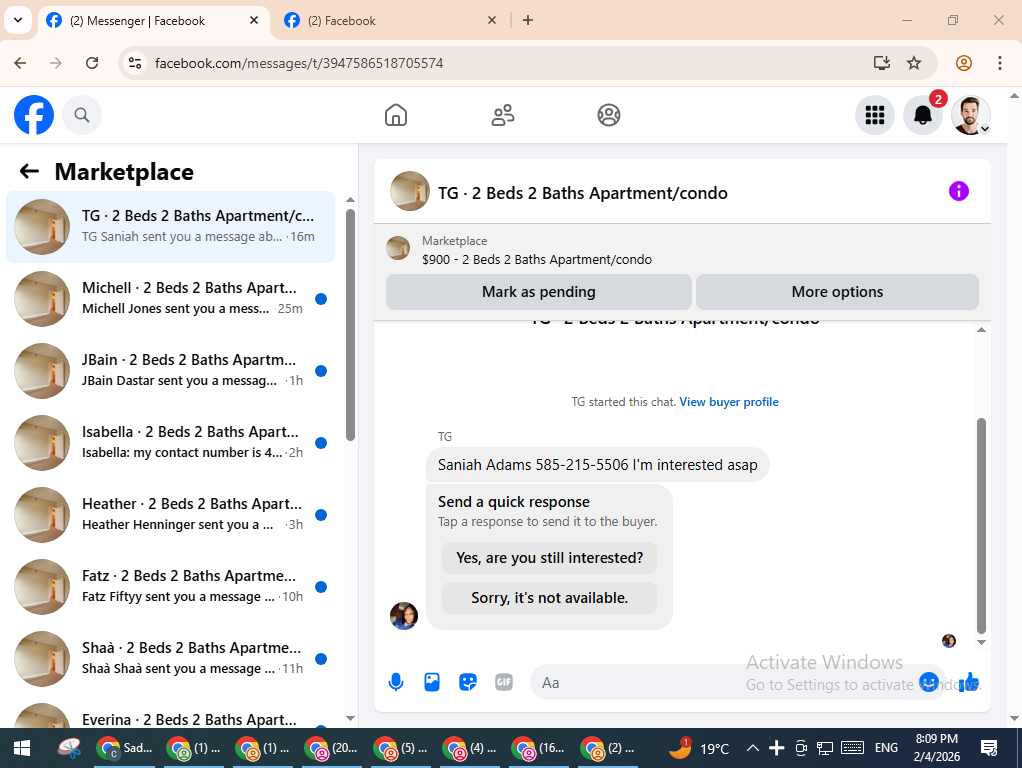This screenshot has height=768, width=1022.
Task: Open the Friends icon in top navigation
Action: tap(503, 115)
